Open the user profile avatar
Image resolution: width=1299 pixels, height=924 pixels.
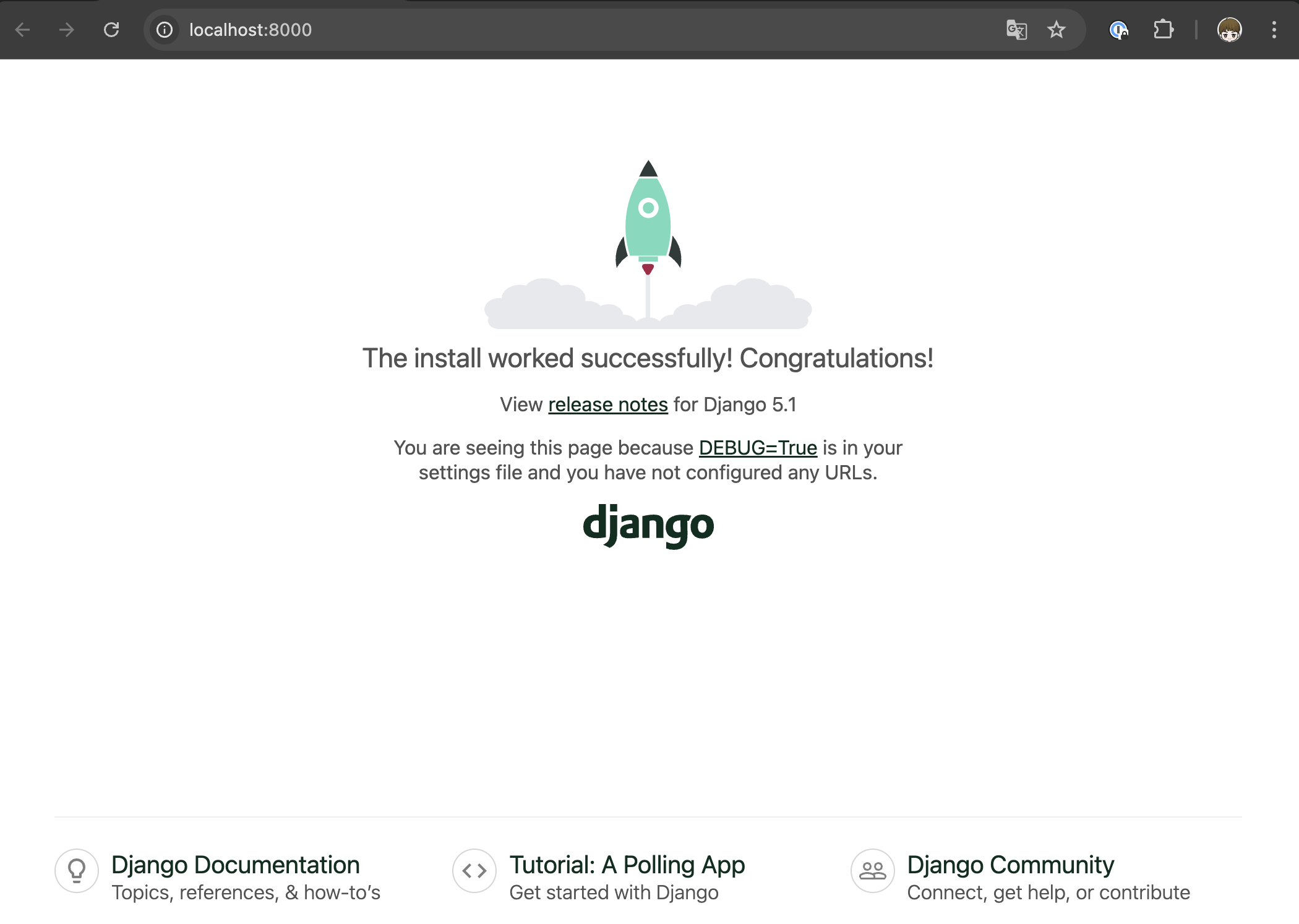tap(1229, 30)
